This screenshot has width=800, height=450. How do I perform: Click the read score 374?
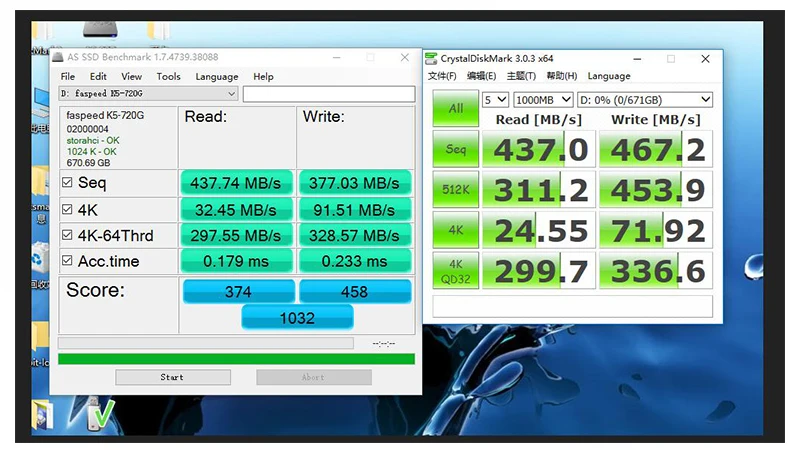point(238,291)
